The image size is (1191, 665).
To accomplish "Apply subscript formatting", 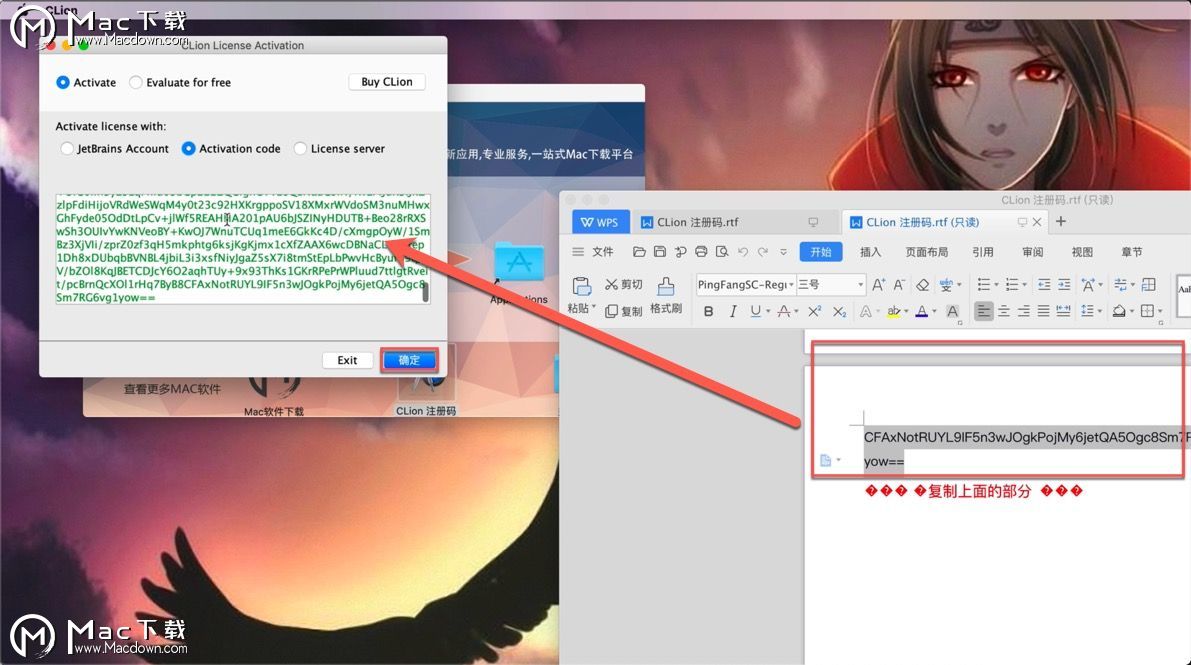I will pos(839,311).
